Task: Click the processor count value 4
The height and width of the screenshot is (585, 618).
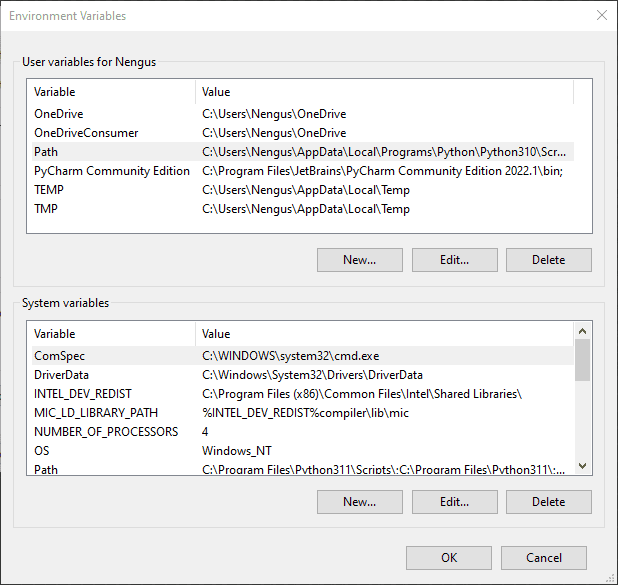Action: pos(205,432)
